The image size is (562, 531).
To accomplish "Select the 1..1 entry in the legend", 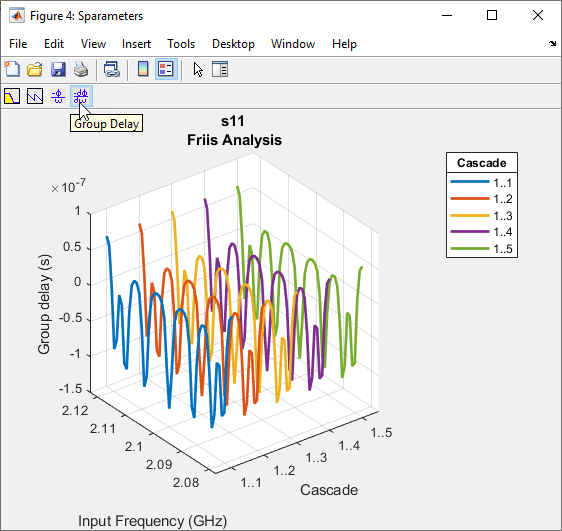I will [x=481, y=183].
